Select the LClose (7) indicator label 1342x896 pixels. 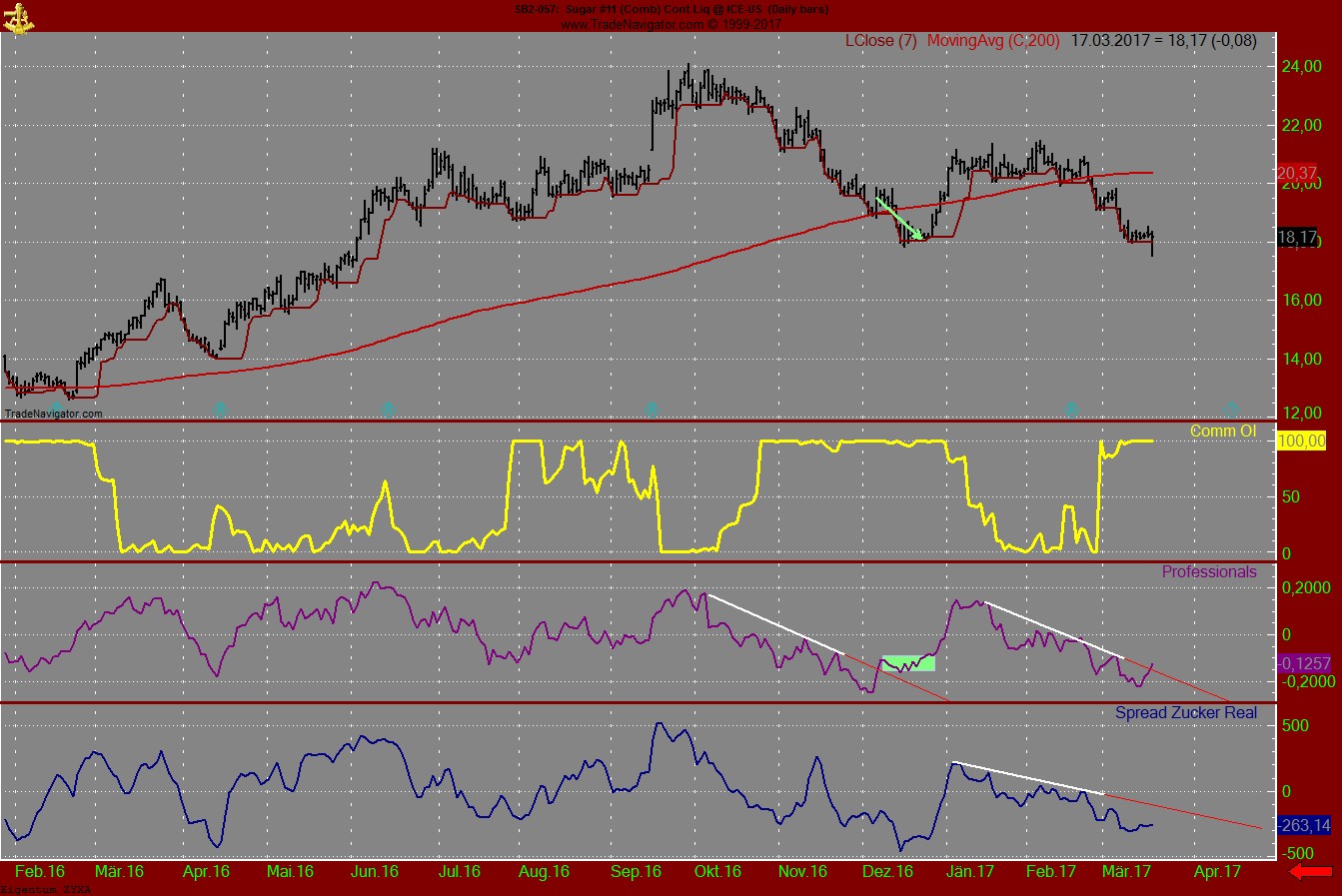point(880,41)
